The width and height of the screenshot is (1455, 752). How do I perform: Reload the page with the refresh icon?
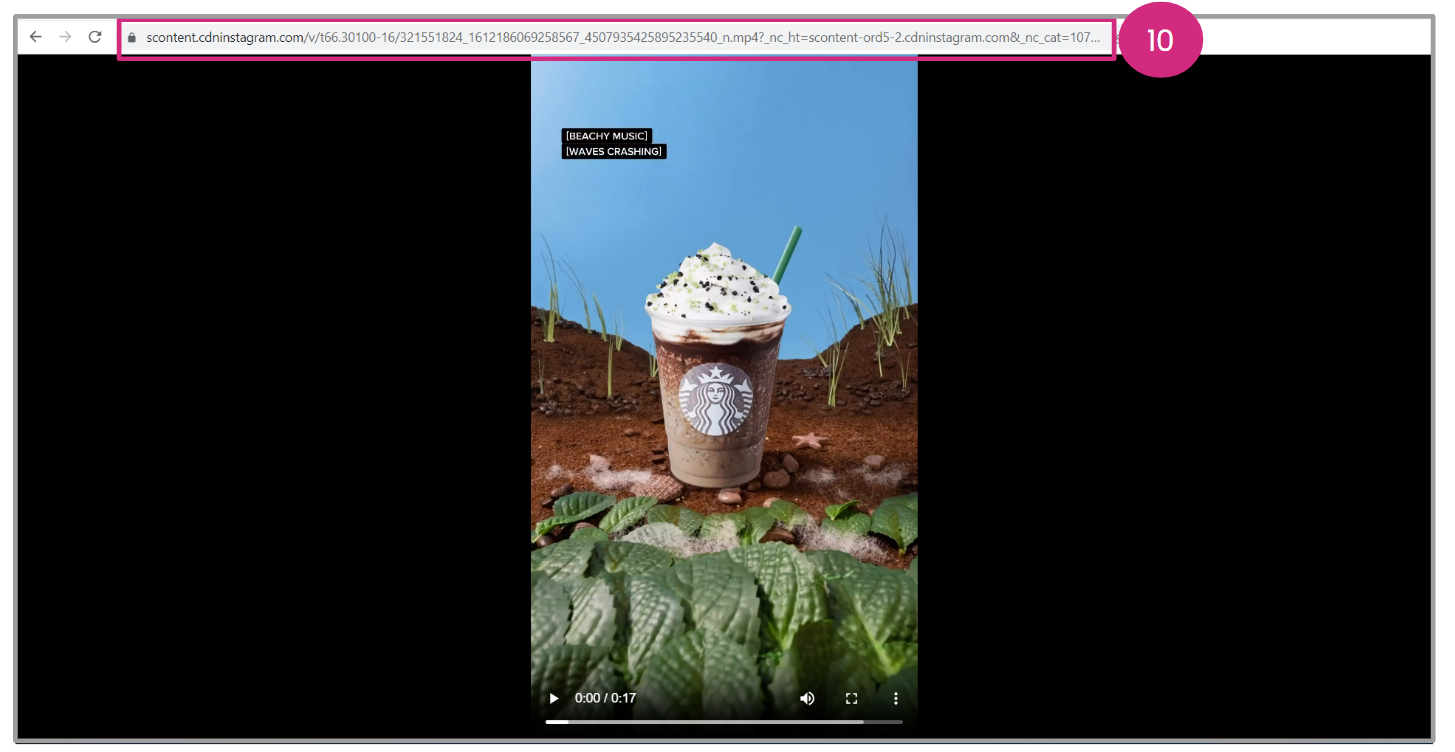coord(95,37)
